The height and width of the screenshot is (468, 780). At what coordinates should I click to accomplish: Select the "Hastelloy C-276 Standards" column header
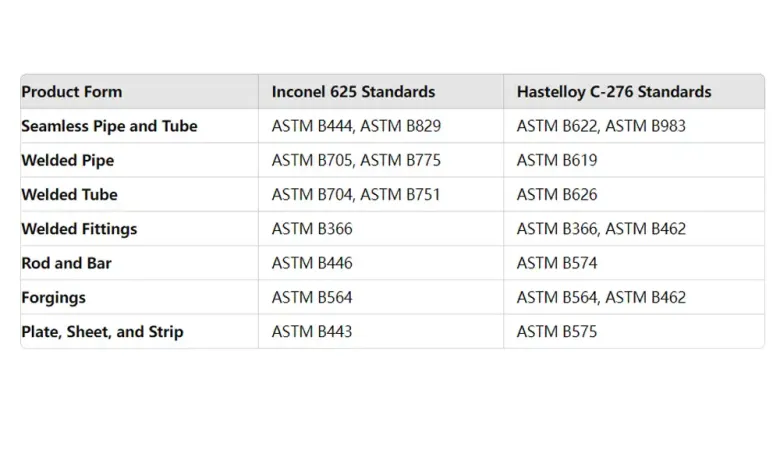[x=614, y=92]
